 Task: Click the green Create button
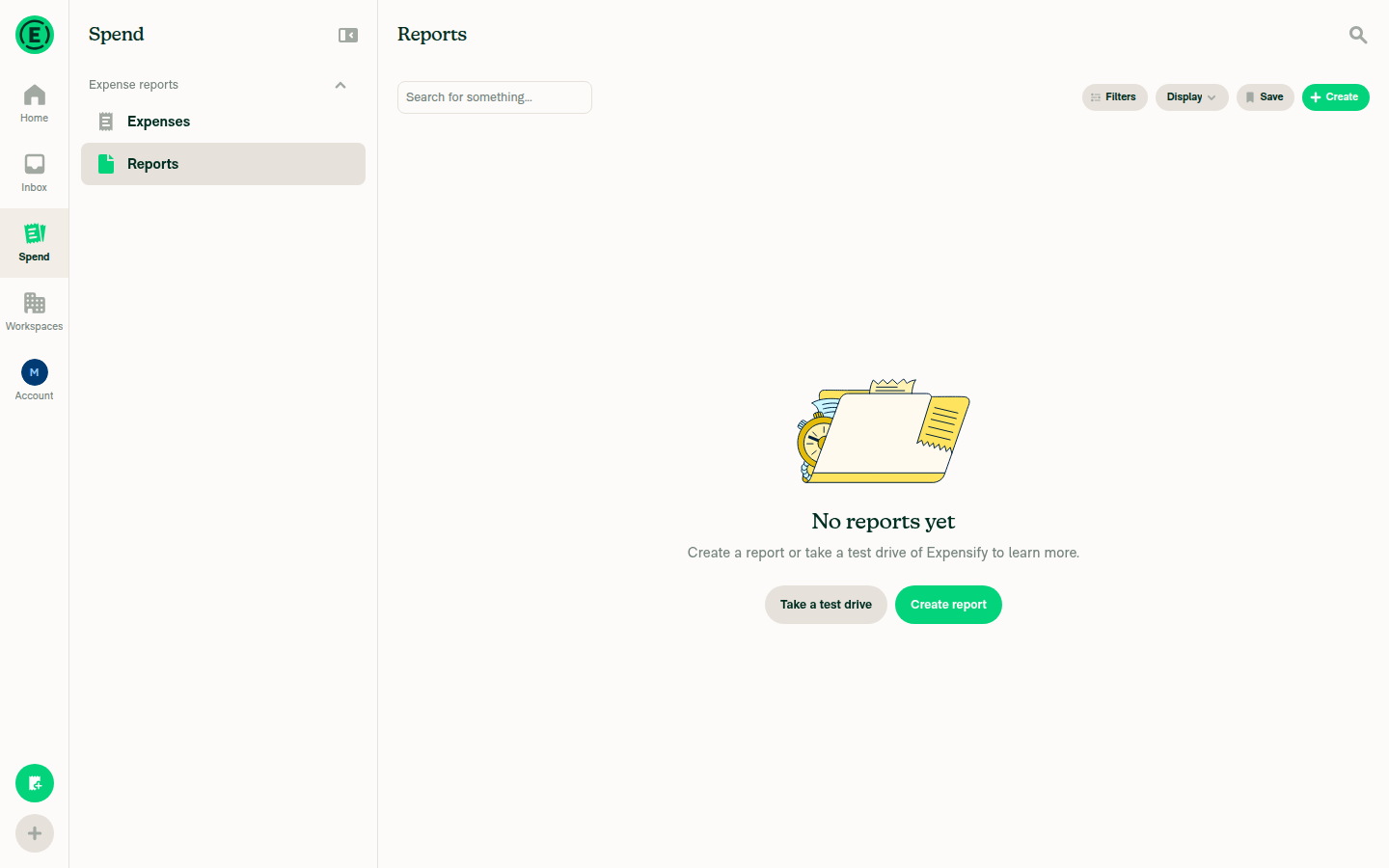1336,97
